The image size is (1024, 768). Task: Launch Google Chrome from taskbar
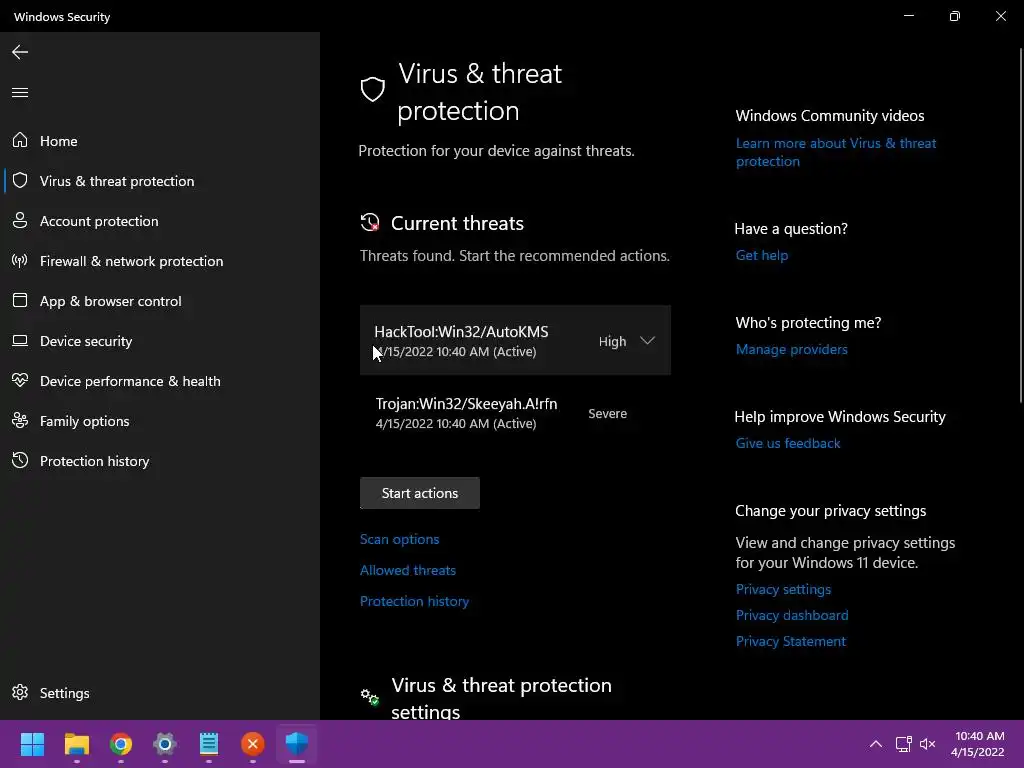[121, 744]
